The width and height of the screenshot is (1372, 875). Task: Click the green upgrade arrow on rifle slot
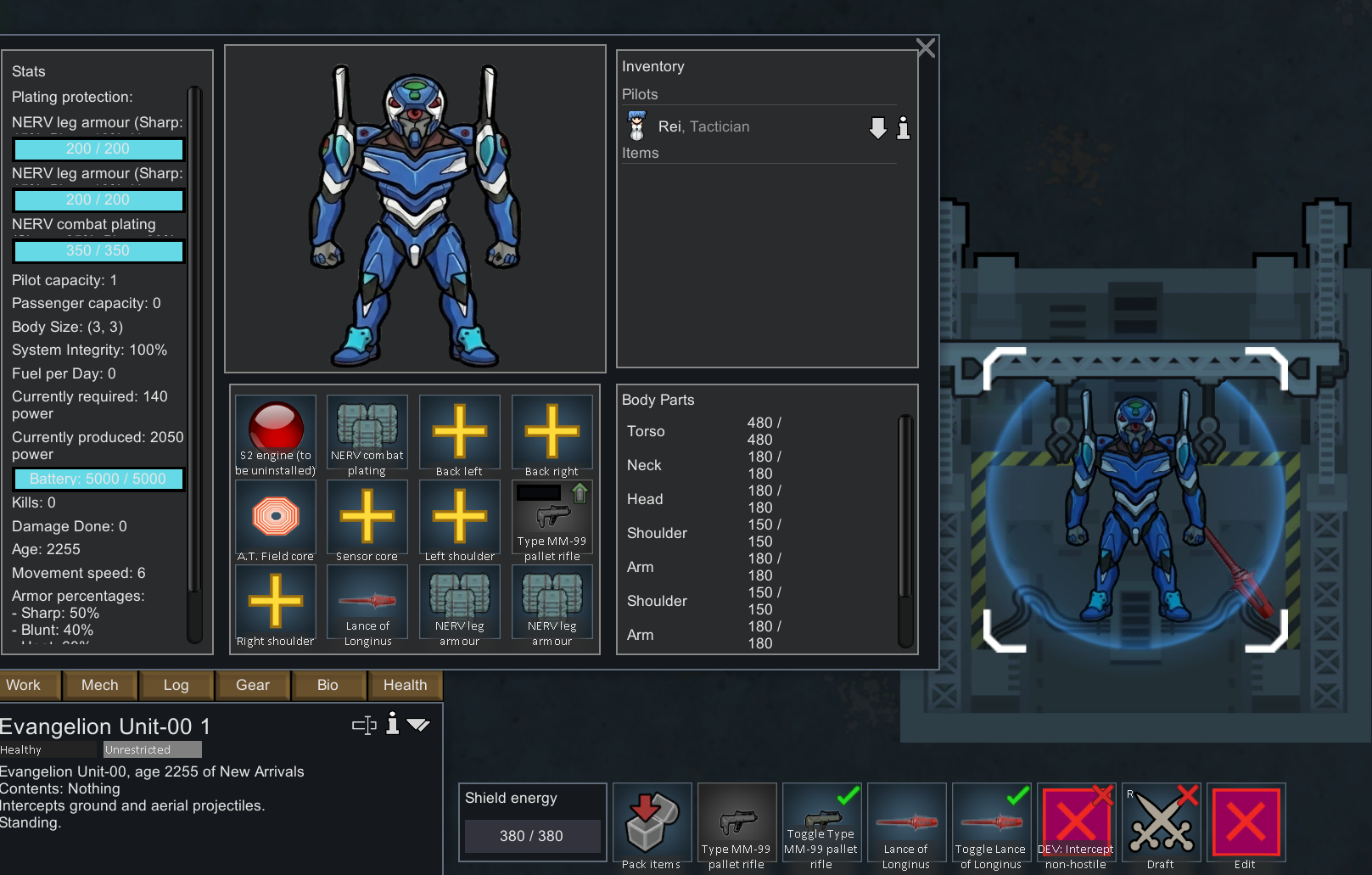(x=580, y=493)
